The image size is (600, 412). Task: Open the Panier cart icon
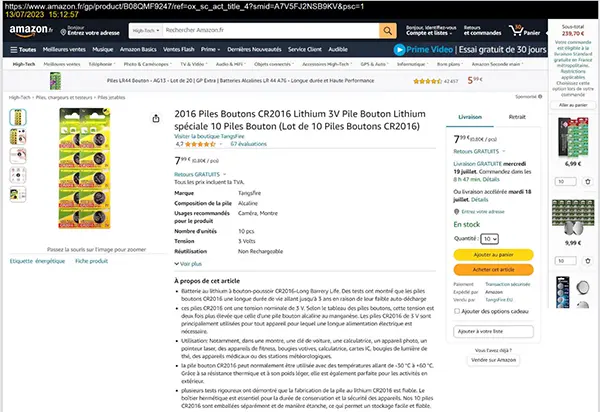(525, 31)
